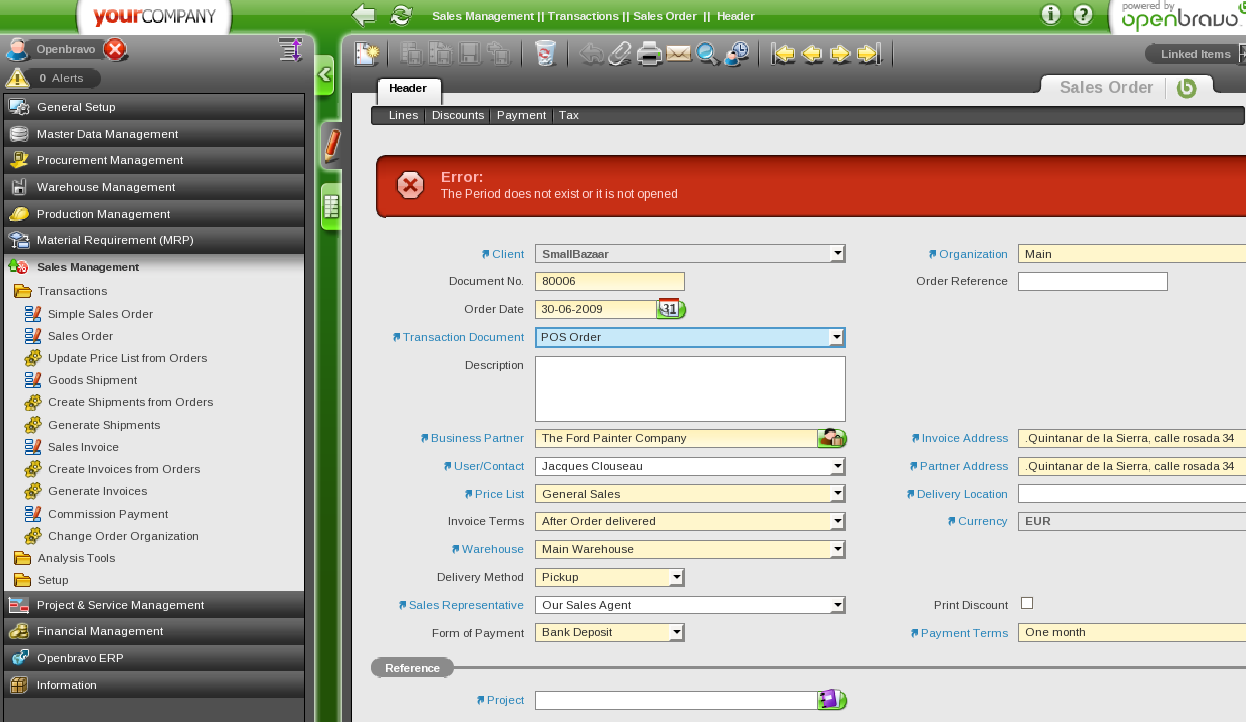Click the Openbravo logo beside Sales Order title
Viewport: 1246px width, 722px height.
(x=1186, y=88)
